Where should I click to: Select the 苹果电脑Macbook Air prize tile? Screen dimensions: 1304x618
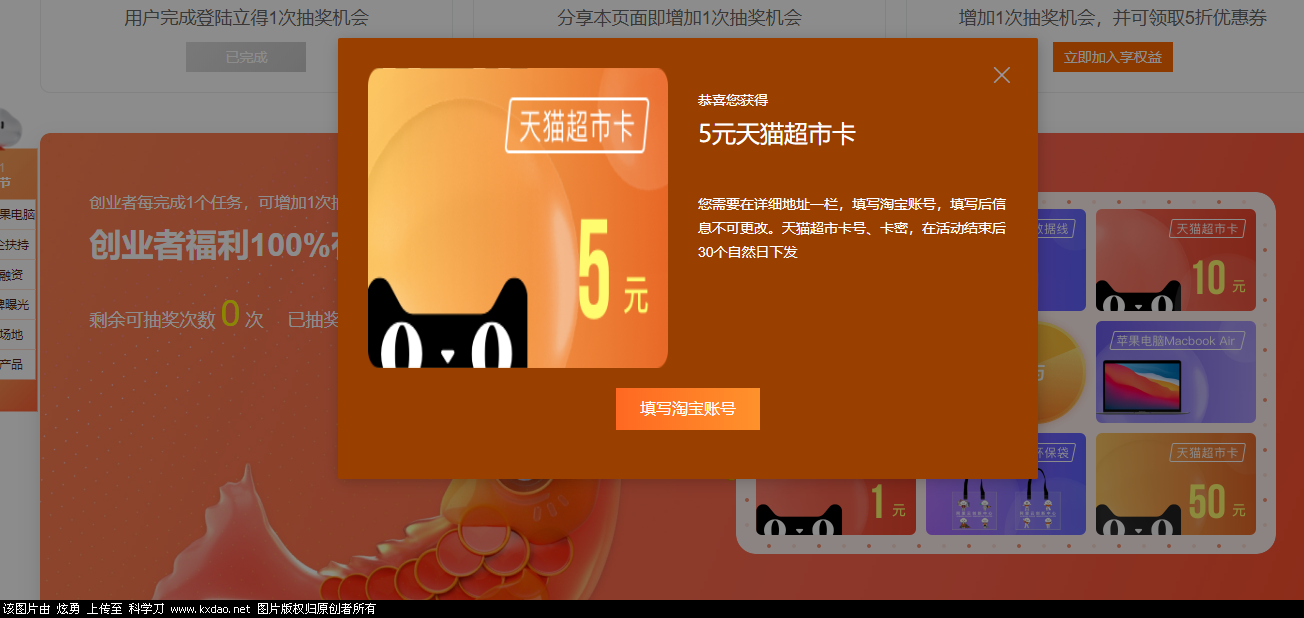click(1175, 371)
